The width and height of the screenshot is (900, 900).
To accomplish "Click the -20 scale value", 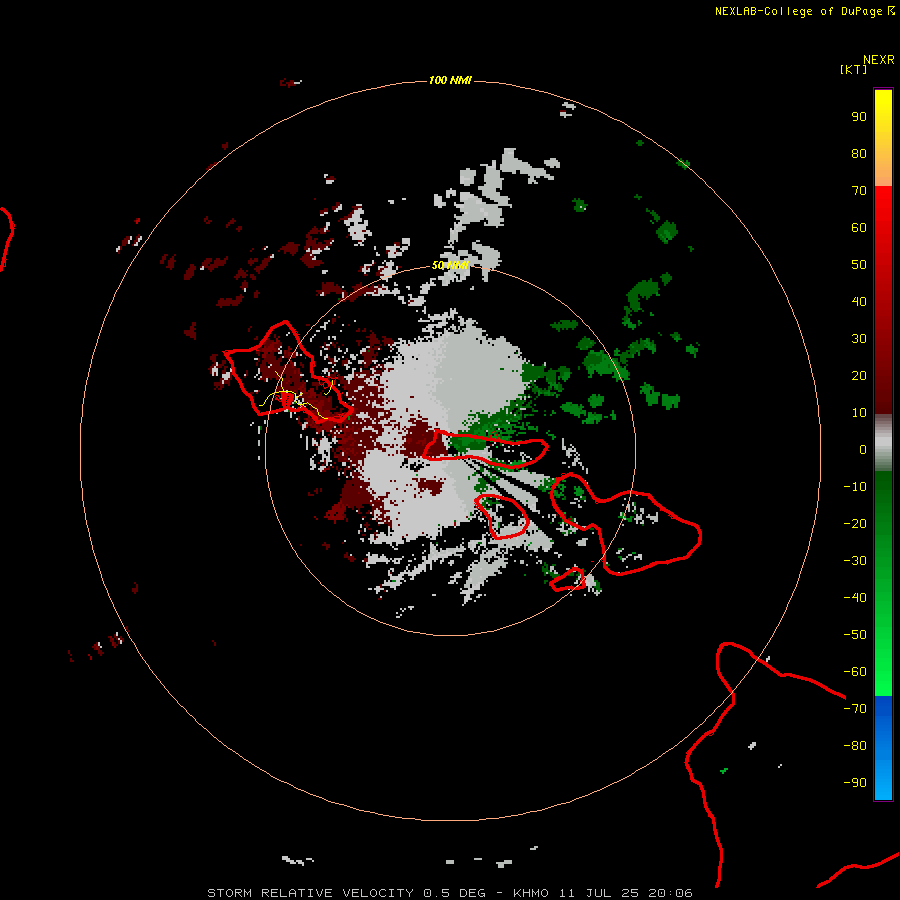I will [x=855, y=524].
